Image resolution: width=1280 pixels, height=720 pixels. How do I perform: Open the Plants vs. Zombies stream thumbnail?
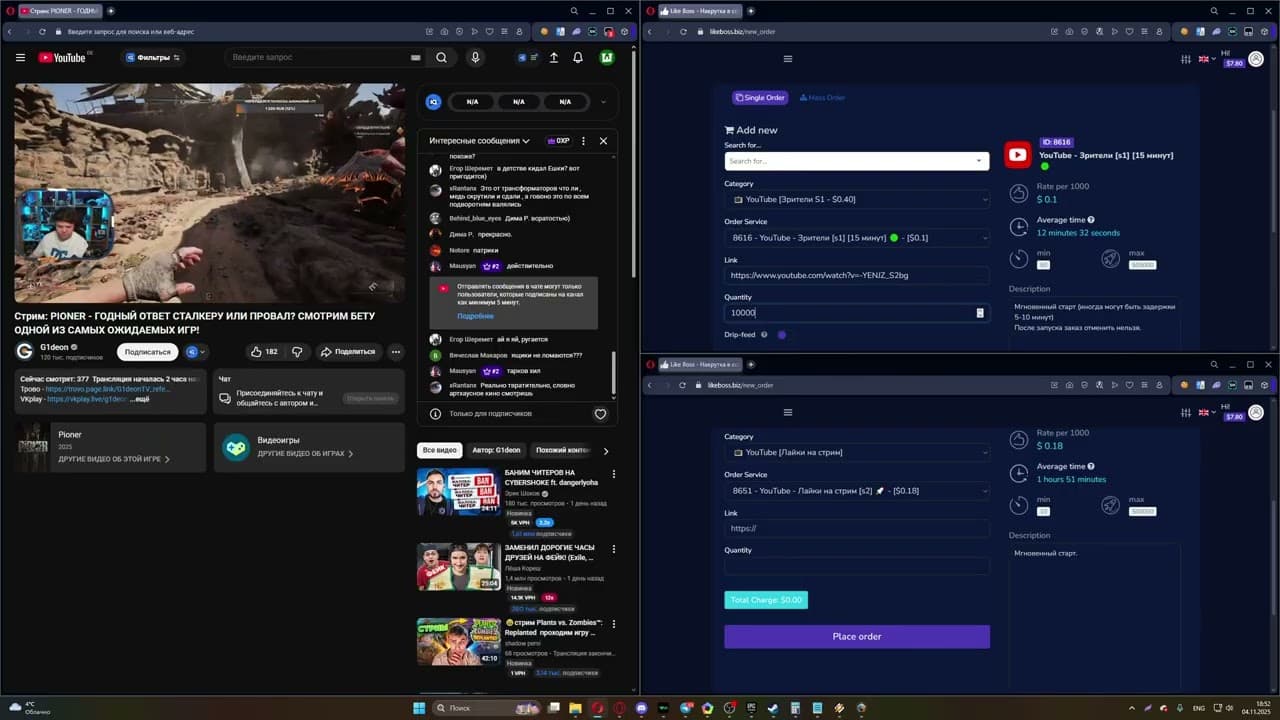point(459,642)
